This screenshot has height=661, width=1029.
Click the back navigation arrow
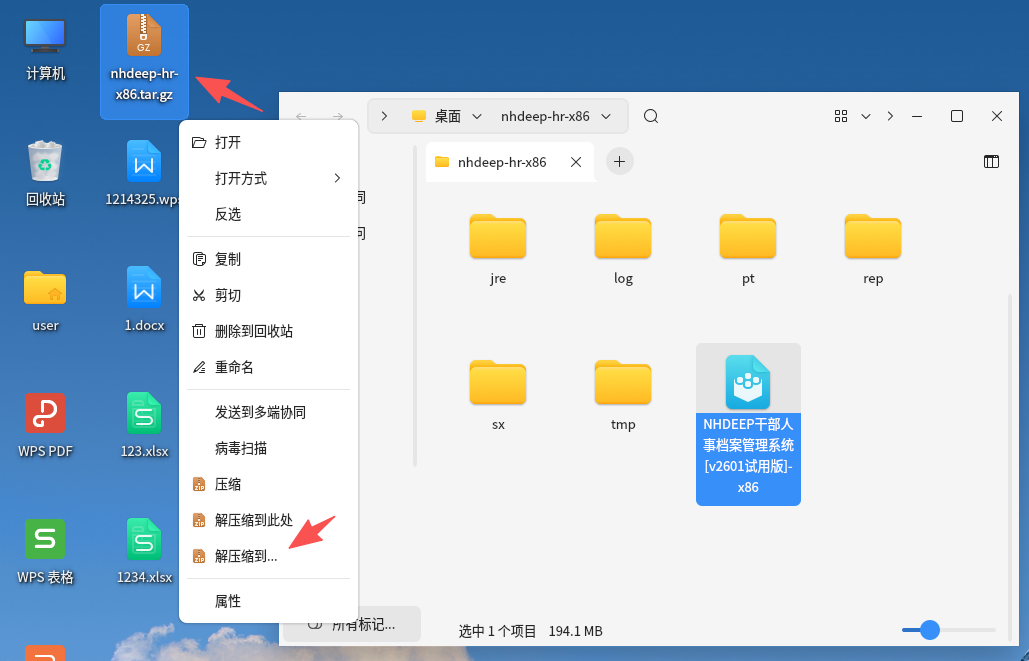coord(300,116)
